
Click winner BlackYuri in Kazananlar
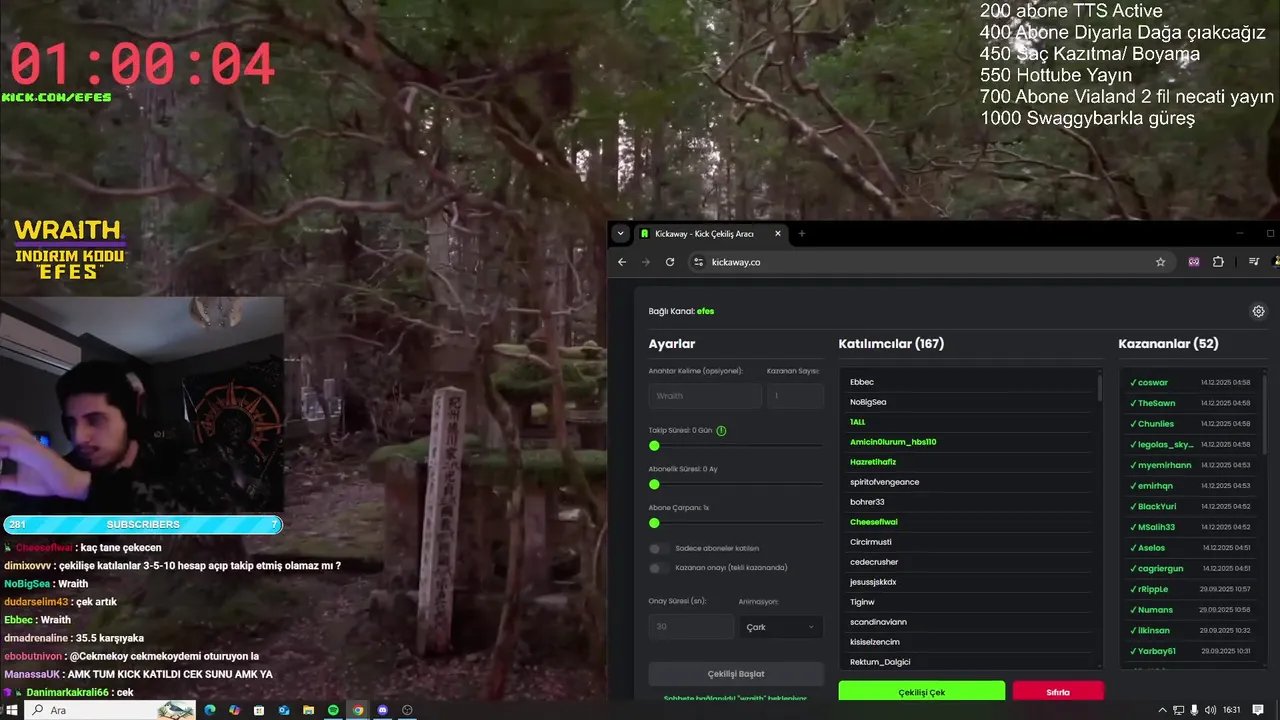click(1157, 506)
